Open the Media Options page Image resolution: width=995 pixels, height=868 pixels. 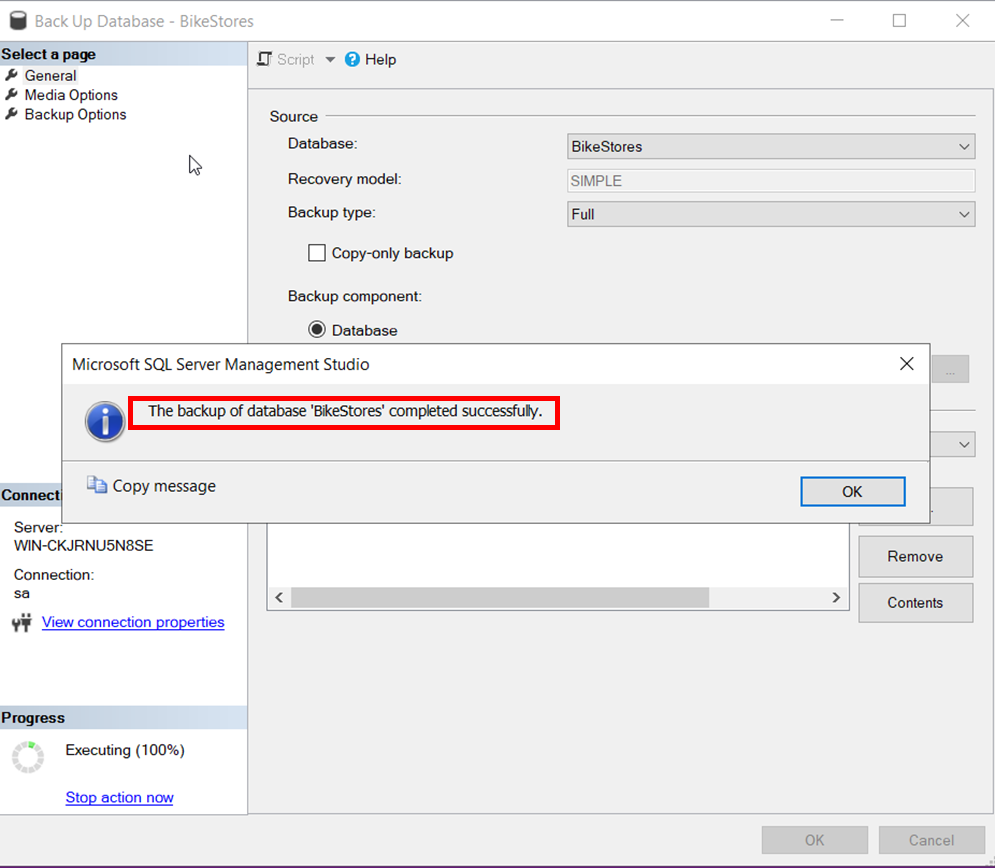pyautogui.click(x=71, y=95)
